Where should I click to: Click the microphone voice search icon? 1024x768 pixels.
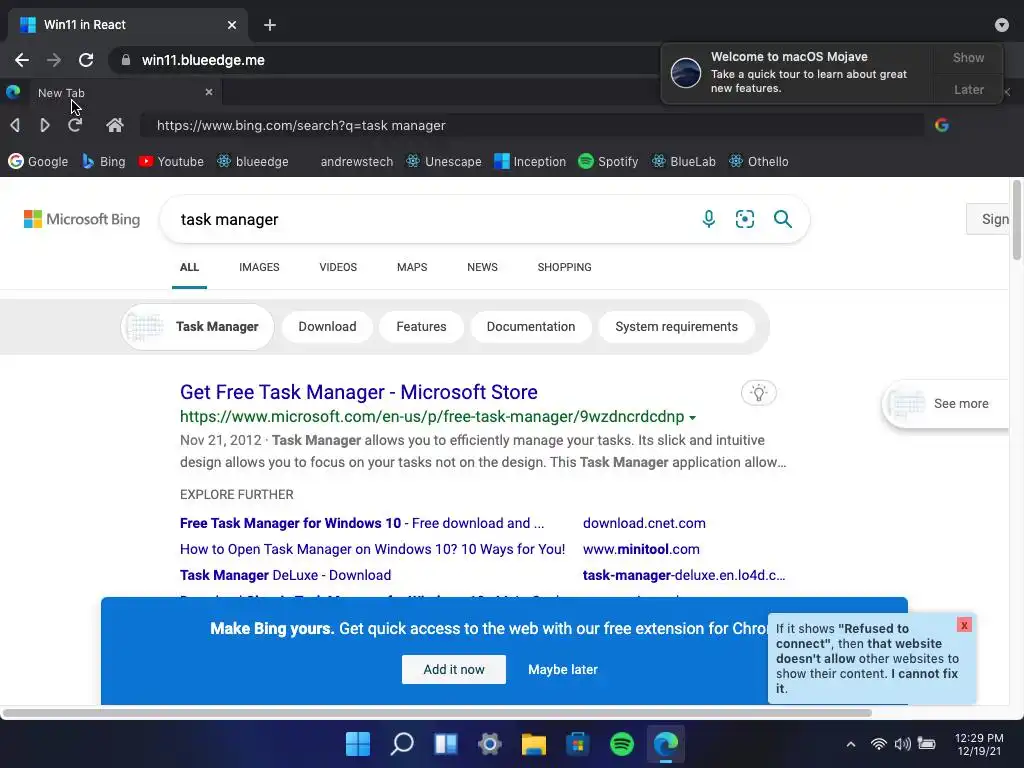click(x=709, y=219)
